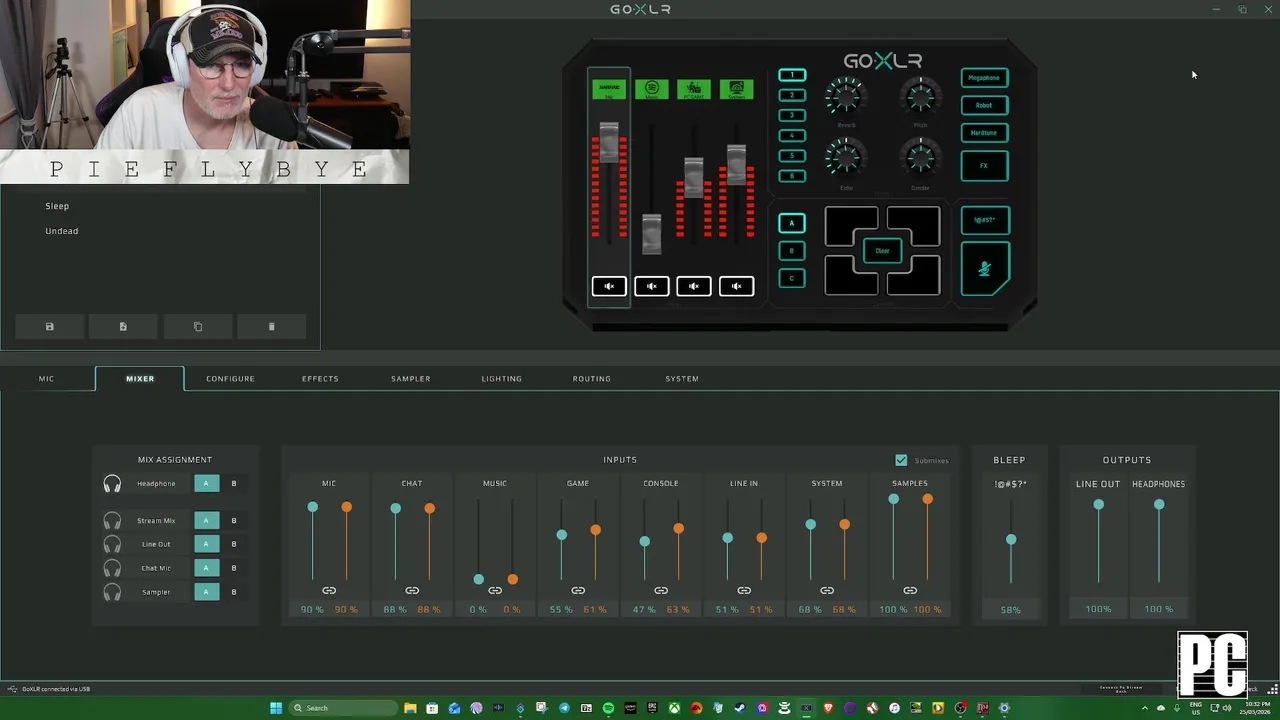The height and width of the screenshot is (720, 1280).
Task: Click the link icon under MUSIC sliders
Action: pyautogui.click(x=495, y=591)
